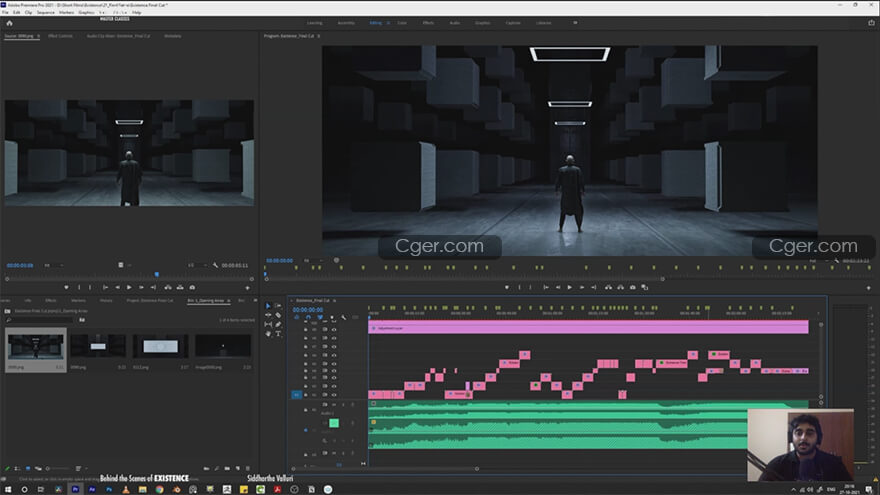Click the Source monitor playhead on scrubber
This screenshot has height=495, width=880.
pos(157,274)
